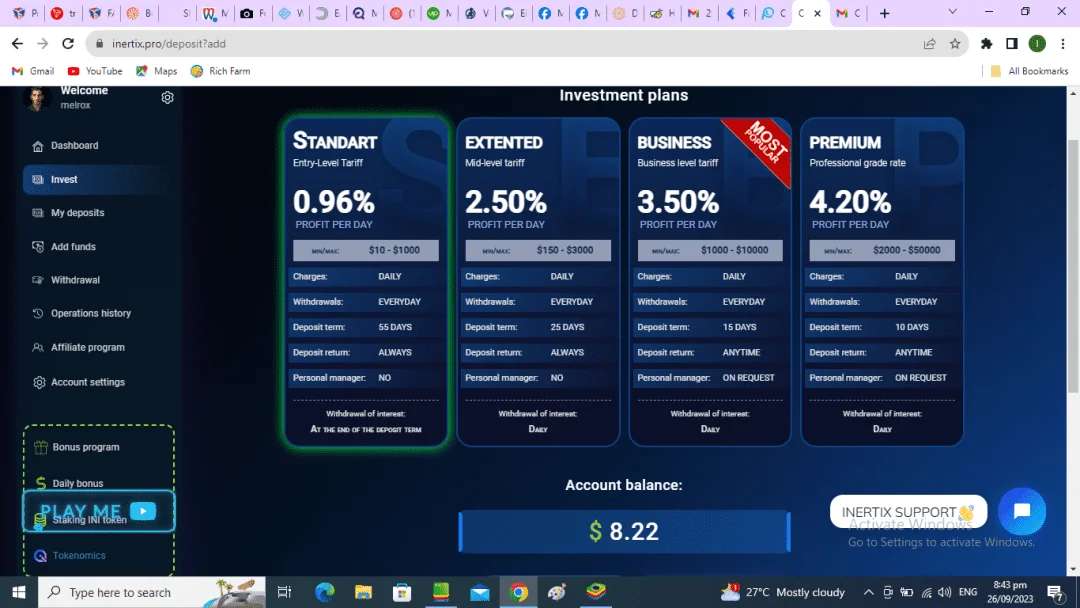Claim the Daily bonus
1080x608 pixels.
(77, 483)
